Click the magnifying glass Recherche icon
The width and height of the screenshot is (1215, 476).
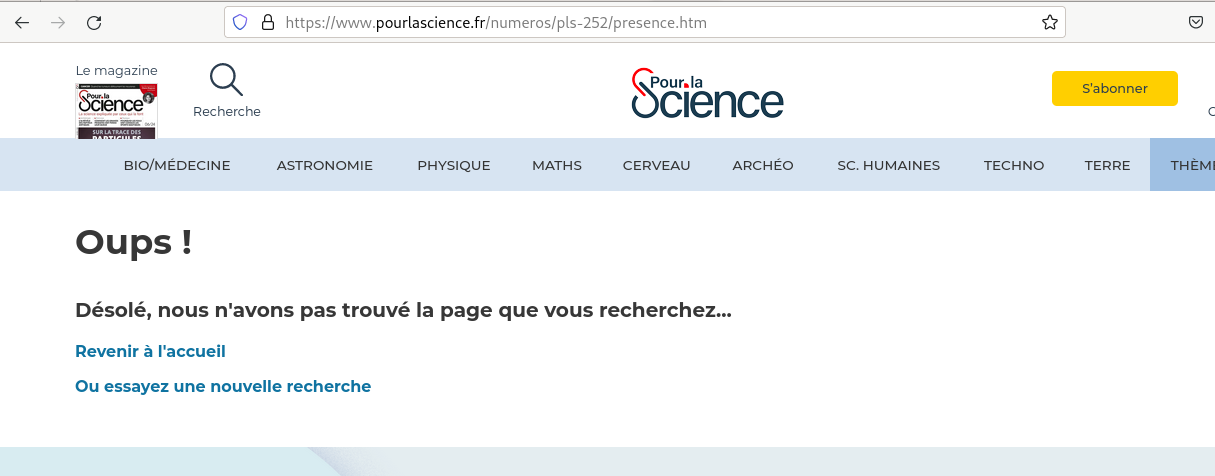(x=226, y=80)
